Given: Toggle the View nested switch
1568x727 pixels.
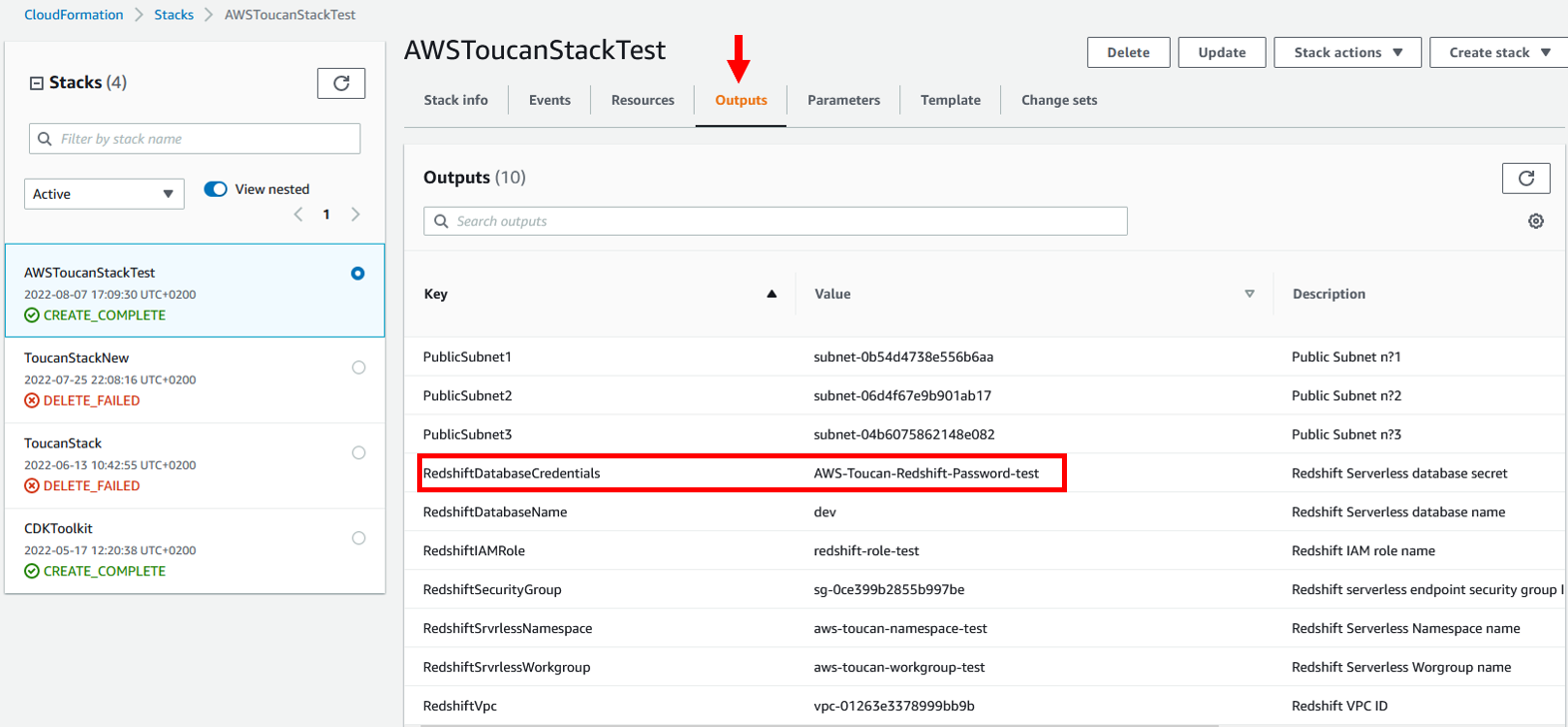Looking at the screenshot, I should point(216,189).
